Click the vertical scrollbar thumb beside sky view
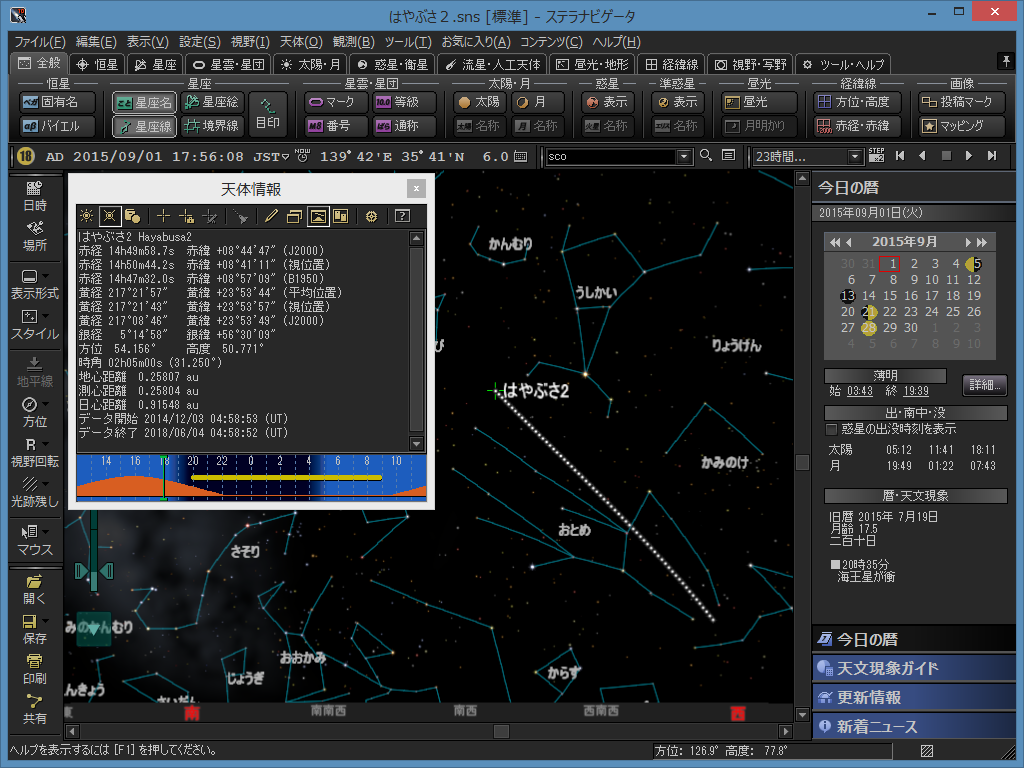The width and height of the screenshot is (1024, 768). [x=803, y=462]
